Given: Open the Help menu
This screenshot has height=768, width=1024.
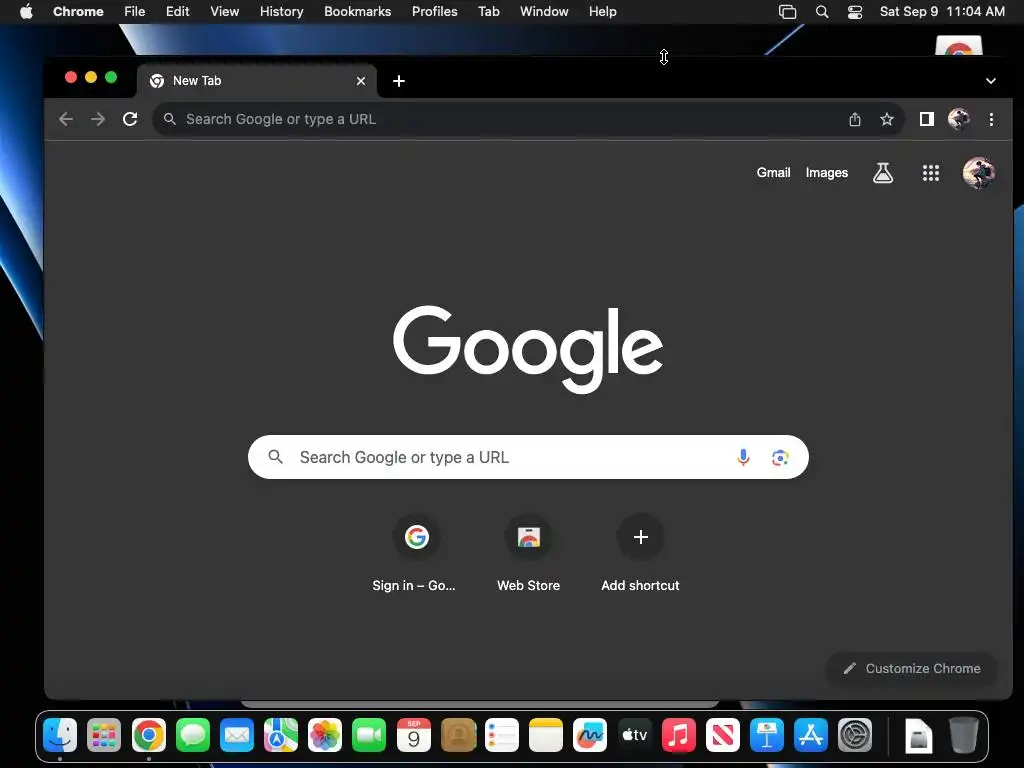Looking at the screenshot, I should pos(602,12).
